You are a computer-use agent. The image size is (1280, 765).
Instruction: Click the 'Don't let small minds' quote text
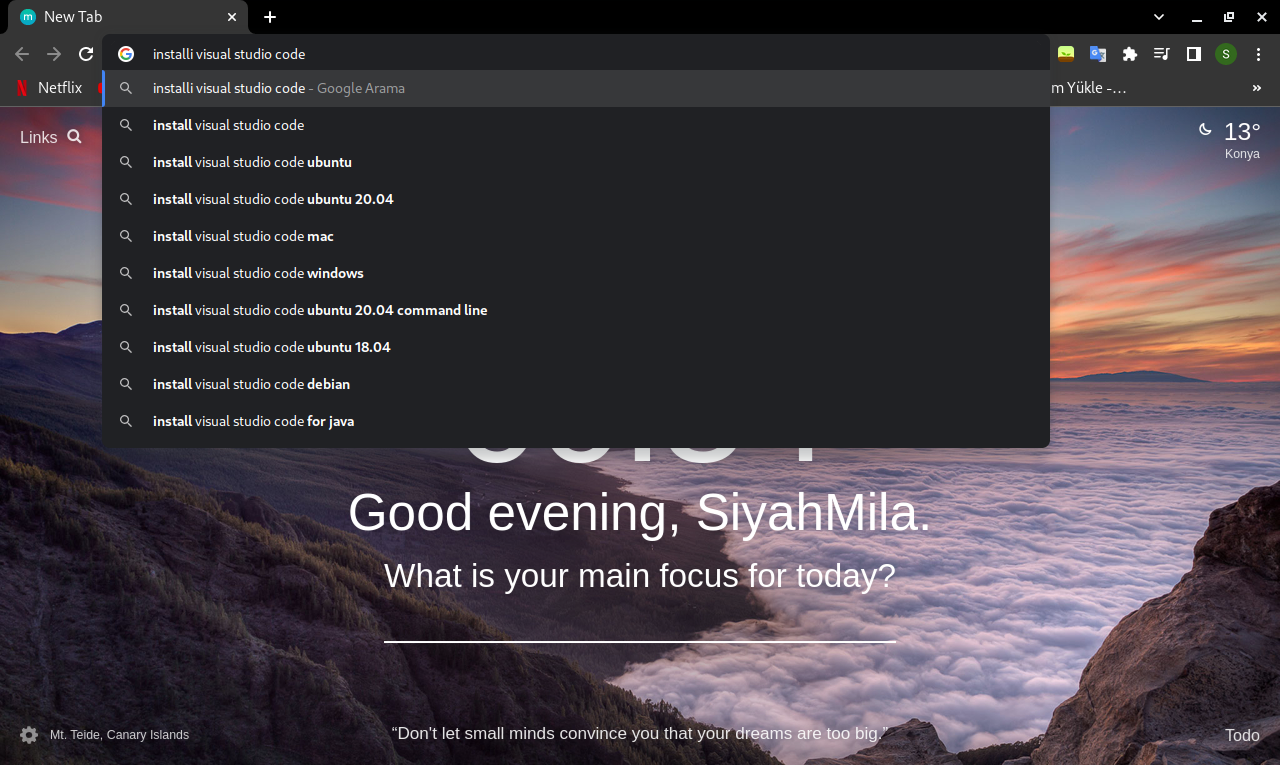point(640,733)
